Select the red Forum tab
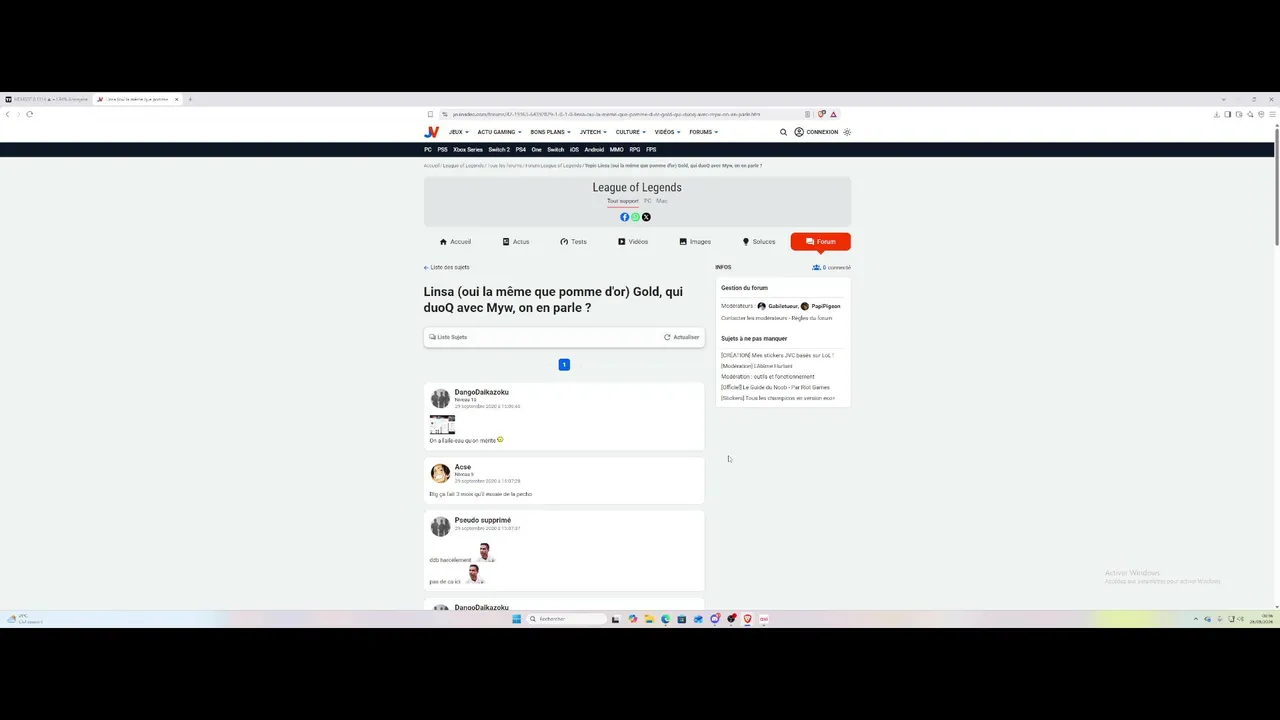This screenshot has height=720, width=1280. (x=820, y=242)
